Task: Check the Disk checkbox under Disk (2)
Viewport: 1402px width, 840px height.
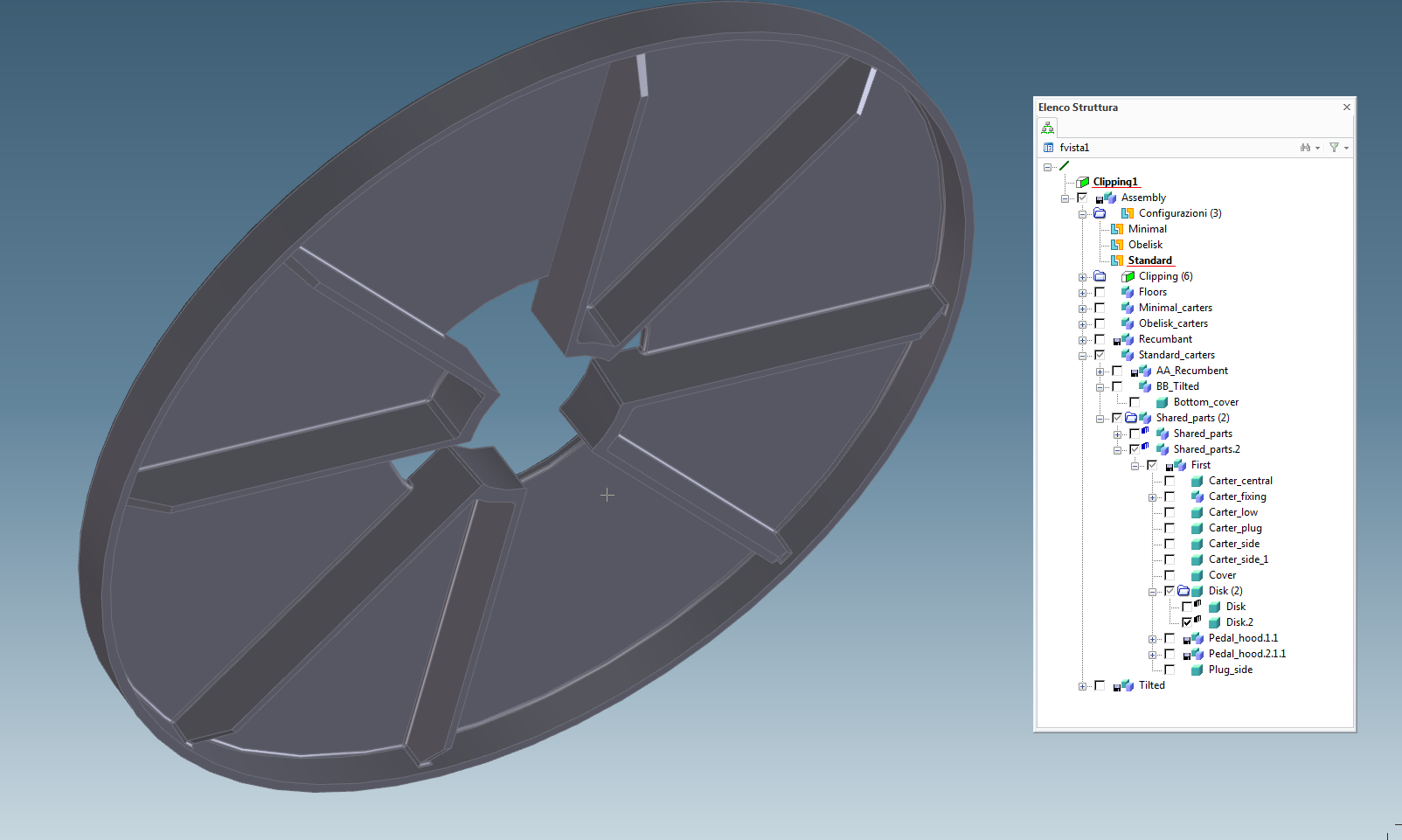Action: click(x=1187, y=607)
